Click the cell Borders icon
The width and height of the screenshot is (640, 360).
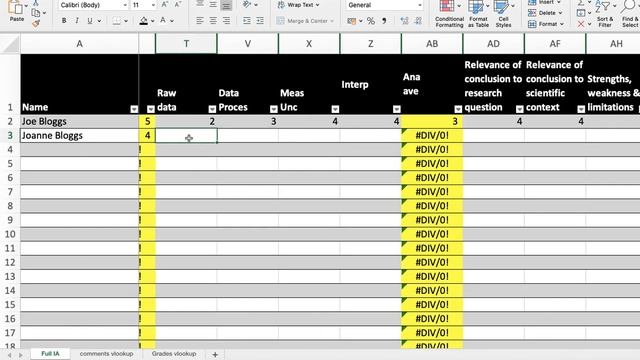(x=117, y=20)
